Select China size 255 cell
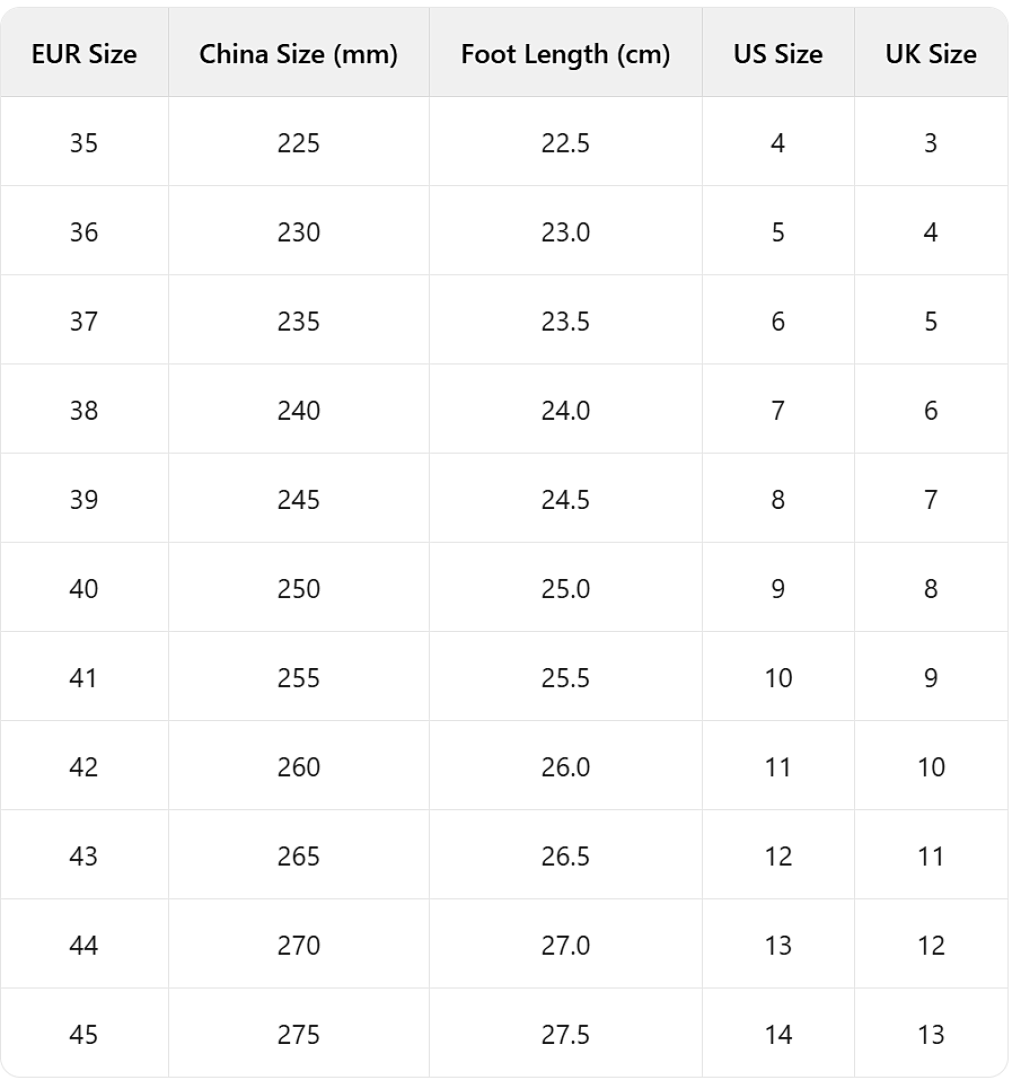The image size is (1012, 1080). [298, 678]
